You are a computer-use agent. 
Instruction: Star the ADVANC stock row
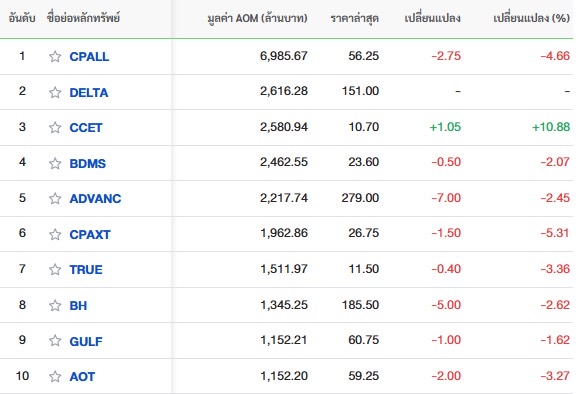[55, 198]
